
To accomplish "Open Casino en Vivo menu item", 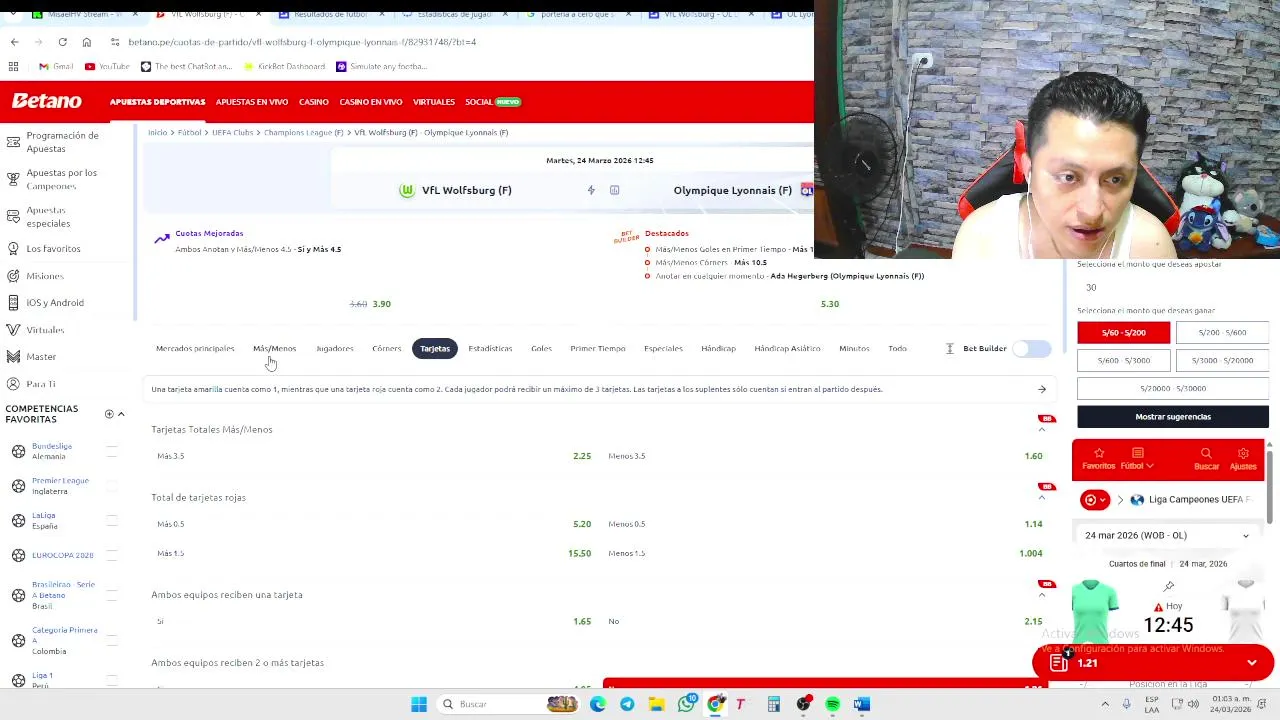I will pos(370,102).
